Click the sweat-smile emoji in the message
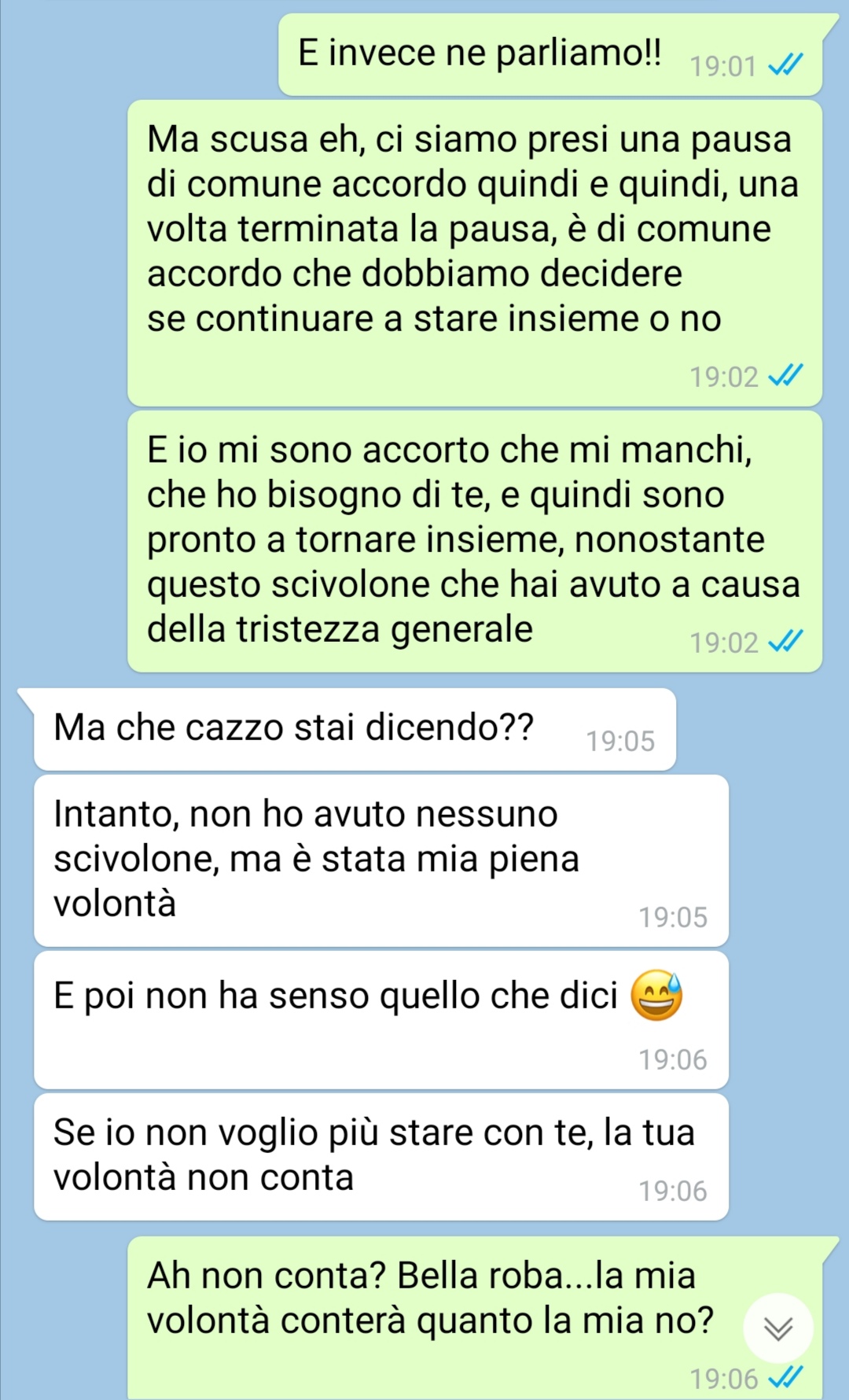 coord(657,995)
